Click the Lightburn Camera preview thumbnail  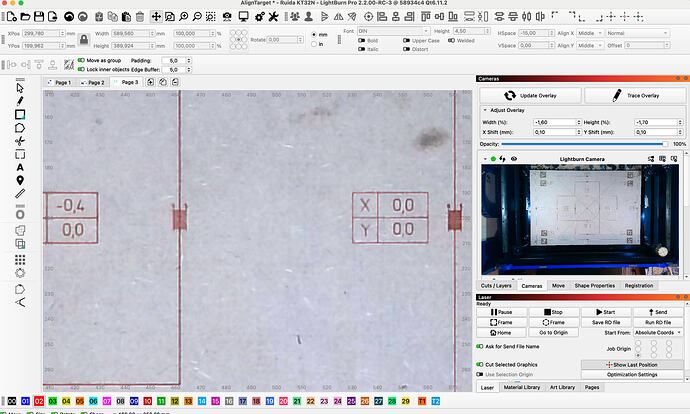coord(580,220)
